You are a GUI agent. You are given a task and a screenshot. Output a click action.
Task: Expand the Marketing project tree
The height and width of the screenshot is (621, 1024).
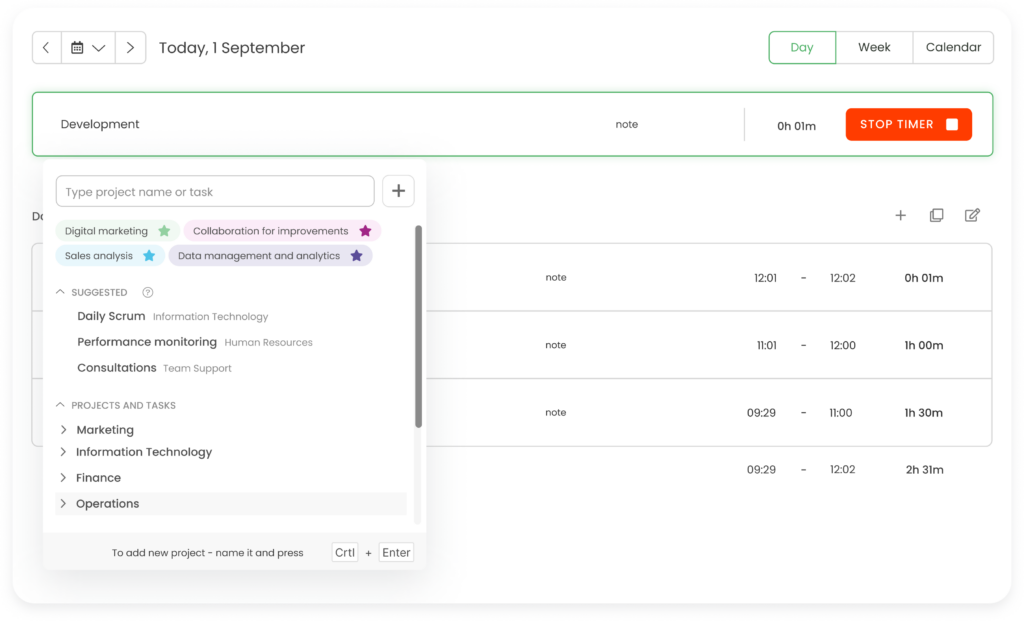[x=63, y=429]
